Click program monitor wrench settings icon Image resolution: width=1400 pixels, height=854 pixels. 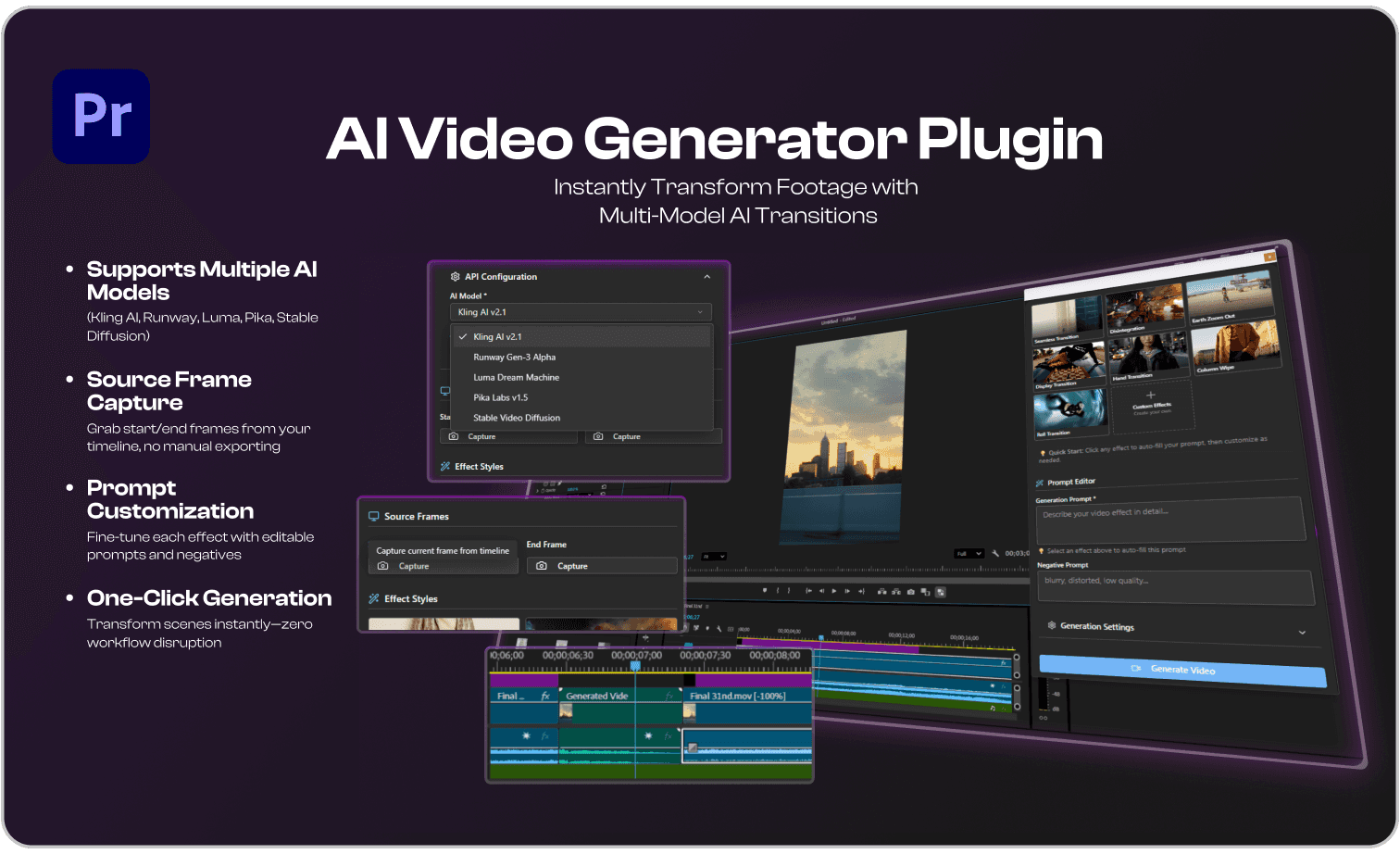pos(995,553)
